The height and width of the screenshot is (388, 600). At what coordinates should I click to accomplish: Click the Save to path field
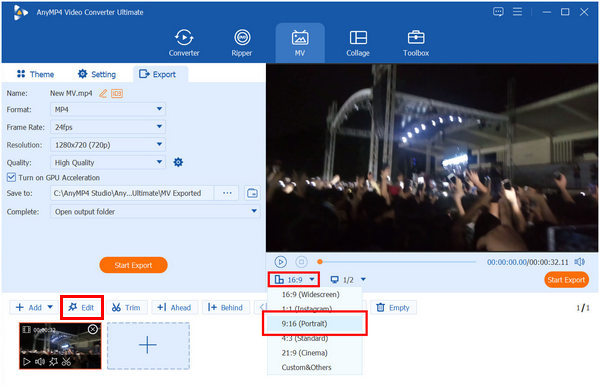coord(132,193)
